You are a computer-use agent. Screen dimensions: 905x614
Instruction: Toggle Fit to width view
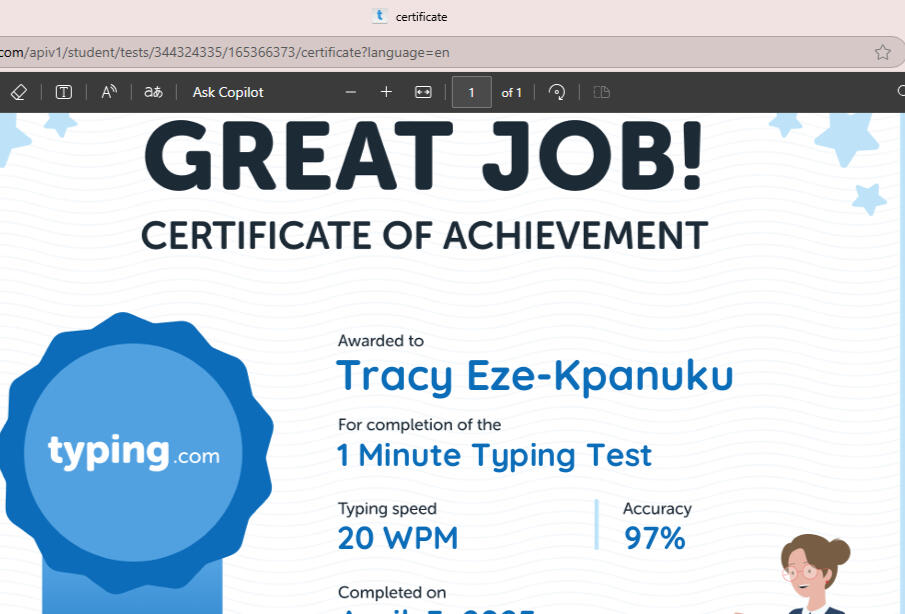click(x=423, y=92)
